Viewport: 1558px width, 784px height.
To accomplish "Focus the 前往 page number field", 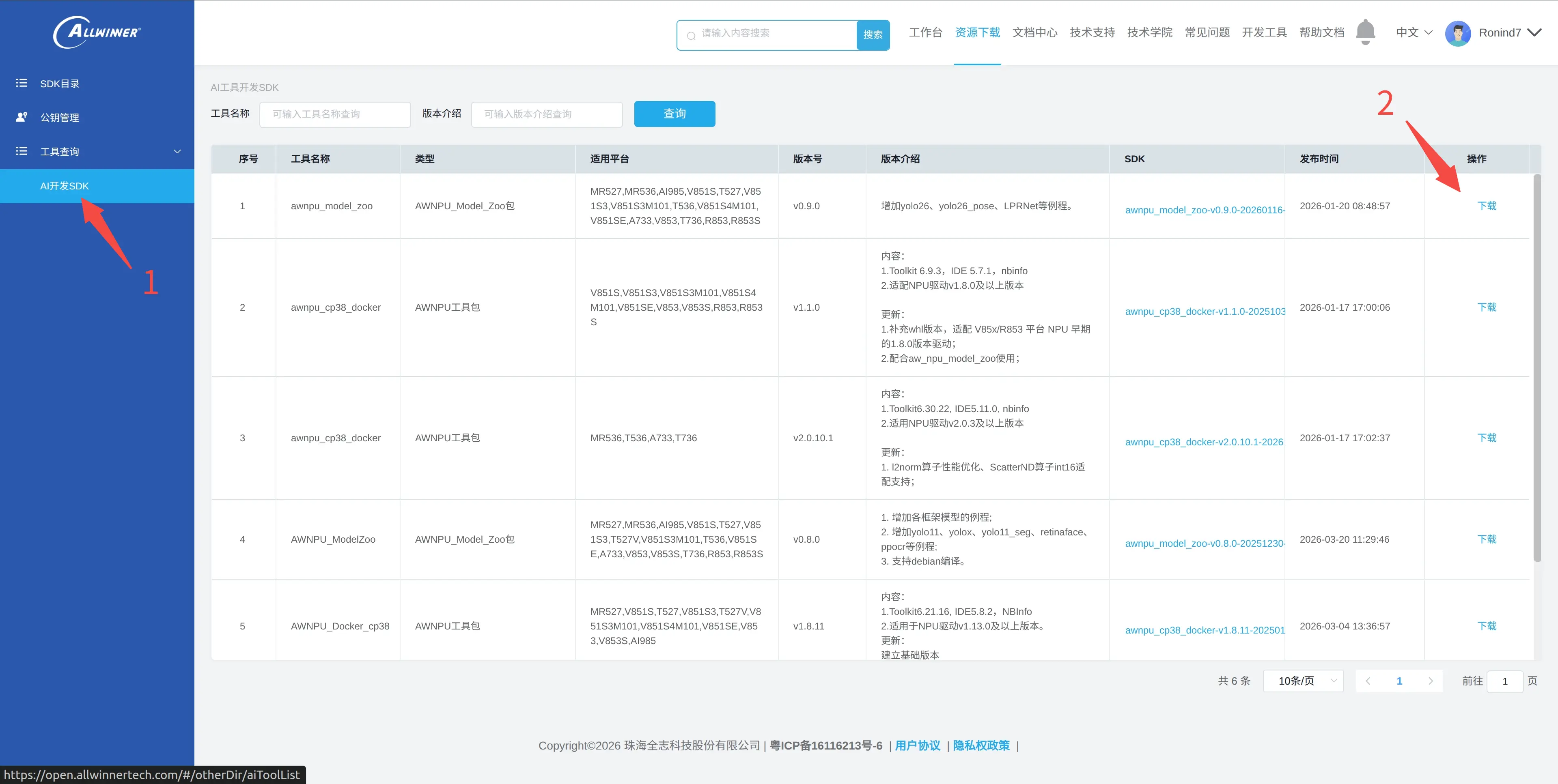I will (1505, 681).
